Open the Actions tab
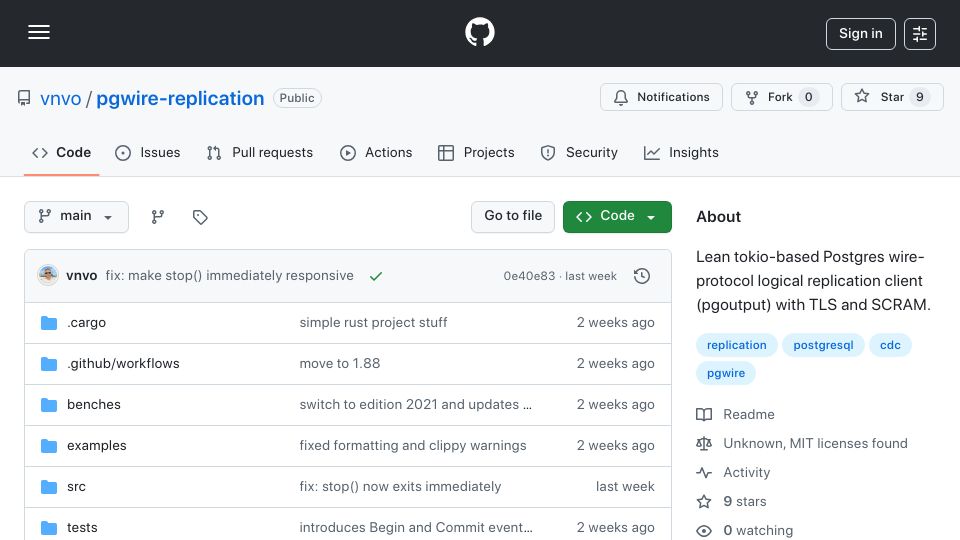The width and height of the screenshot is (960, 540). [x=376, y=152]
